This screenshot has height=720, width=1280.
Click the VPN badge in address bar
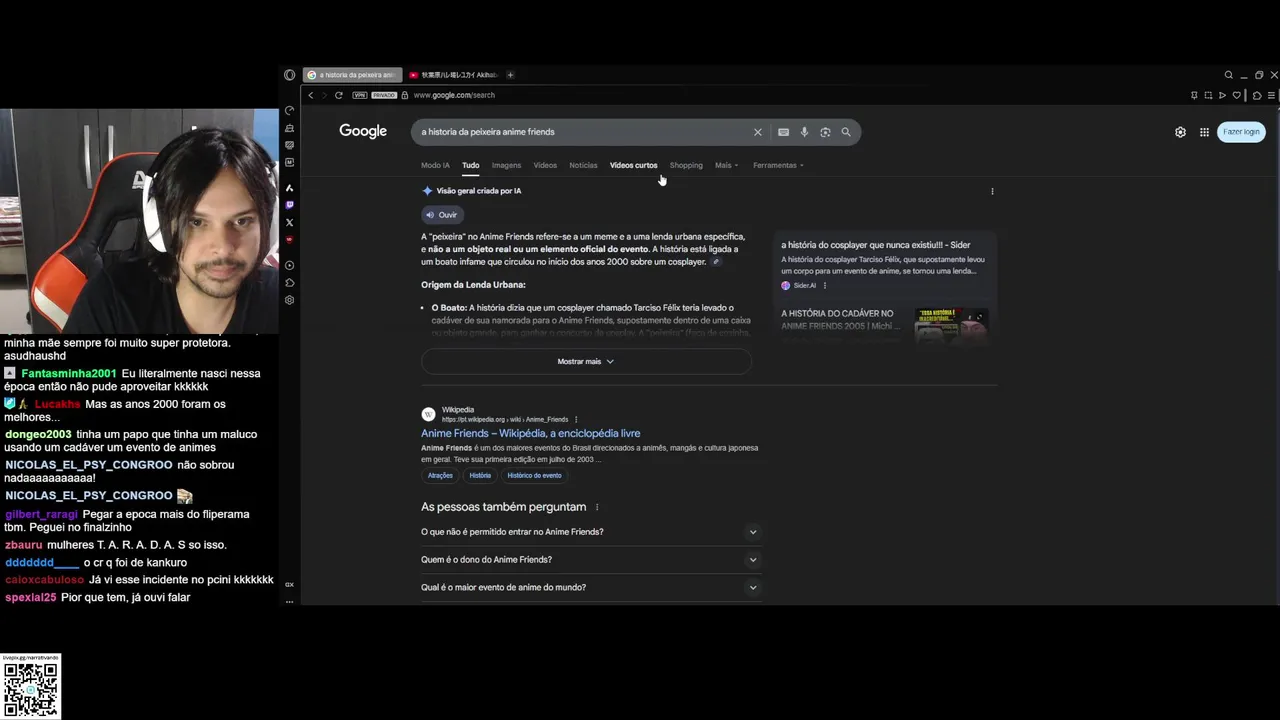point(359,95)
